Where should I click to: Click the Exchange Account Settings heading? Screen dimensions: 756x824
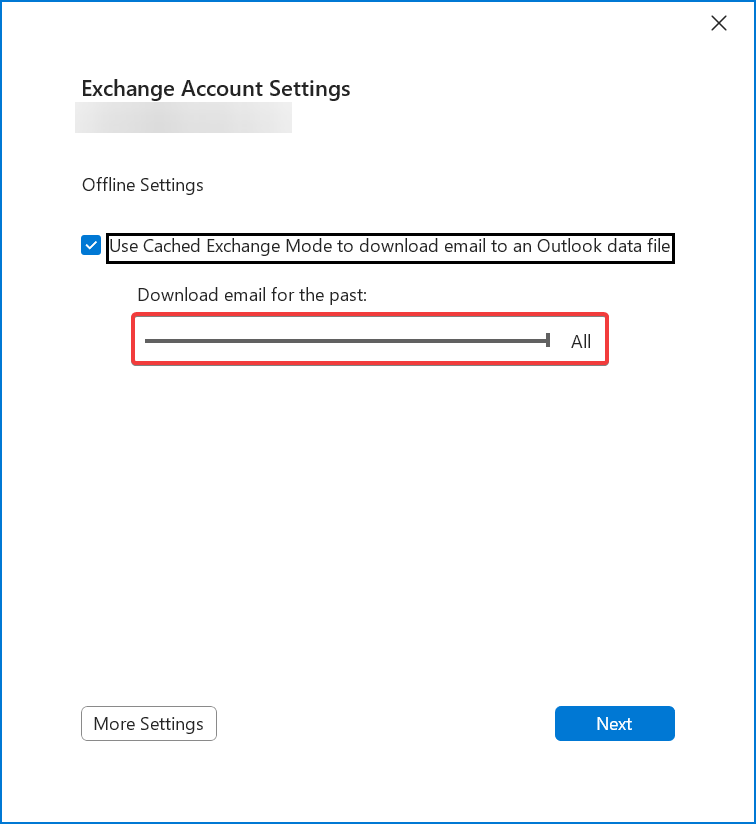pyautogui.click(x=216, y=88)
